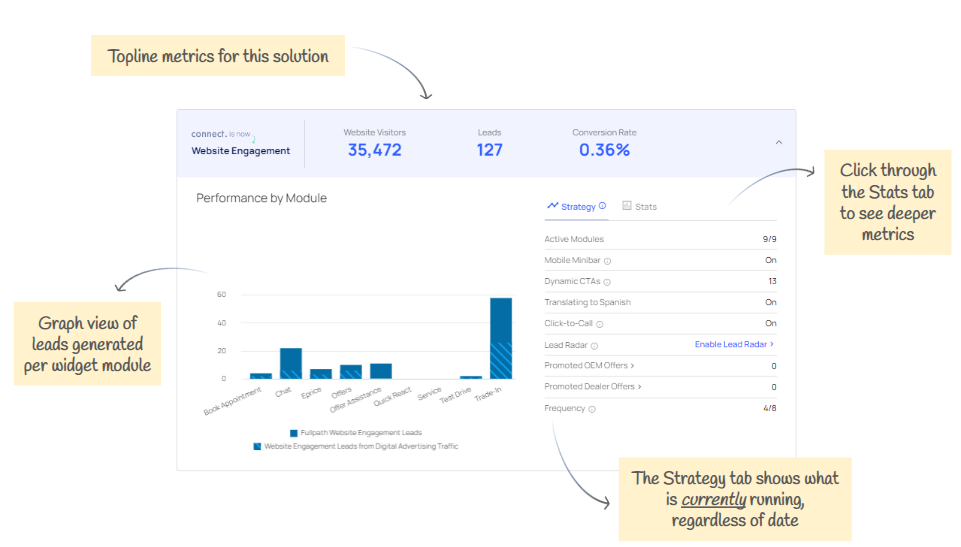Click the Trade-In bar in chart

[501, 338]
